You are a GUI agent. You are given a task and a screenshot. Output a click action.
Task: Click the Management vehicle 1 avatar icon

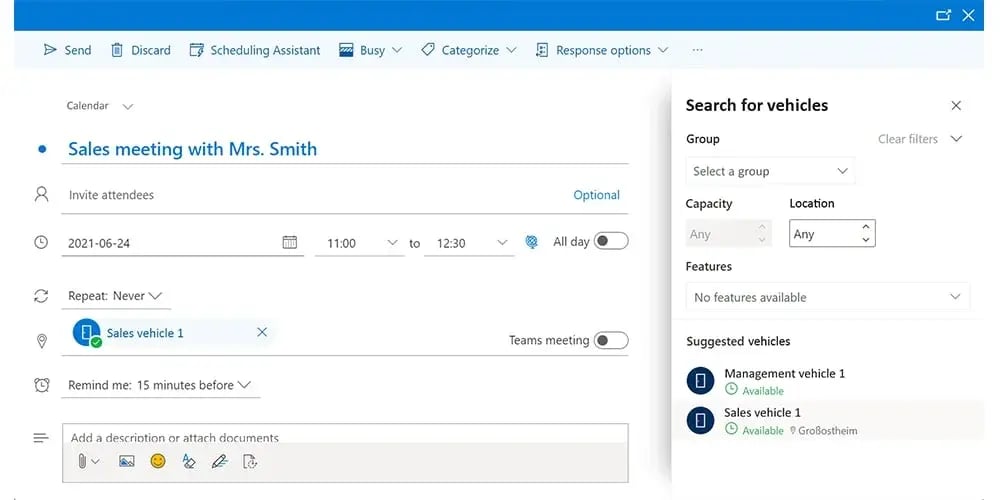pyautogui.click(x=700, y=381)
